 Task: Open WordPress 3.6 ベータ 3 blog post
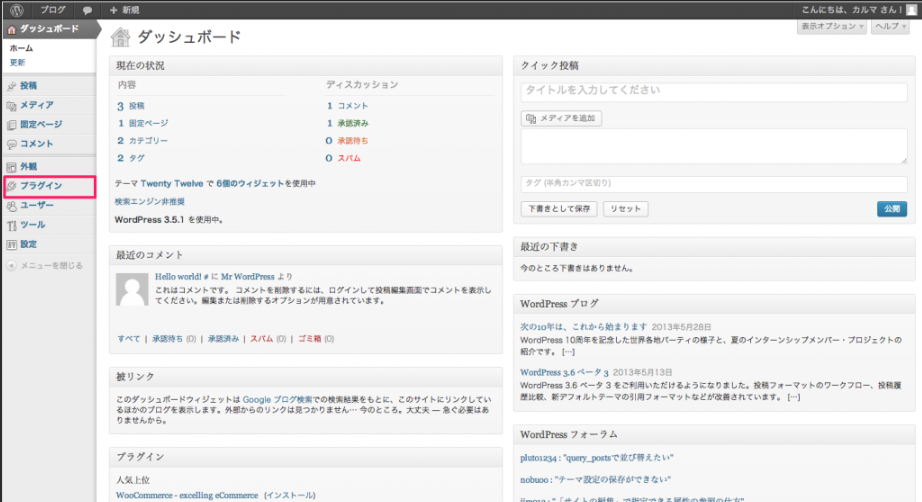click(564, 372)
